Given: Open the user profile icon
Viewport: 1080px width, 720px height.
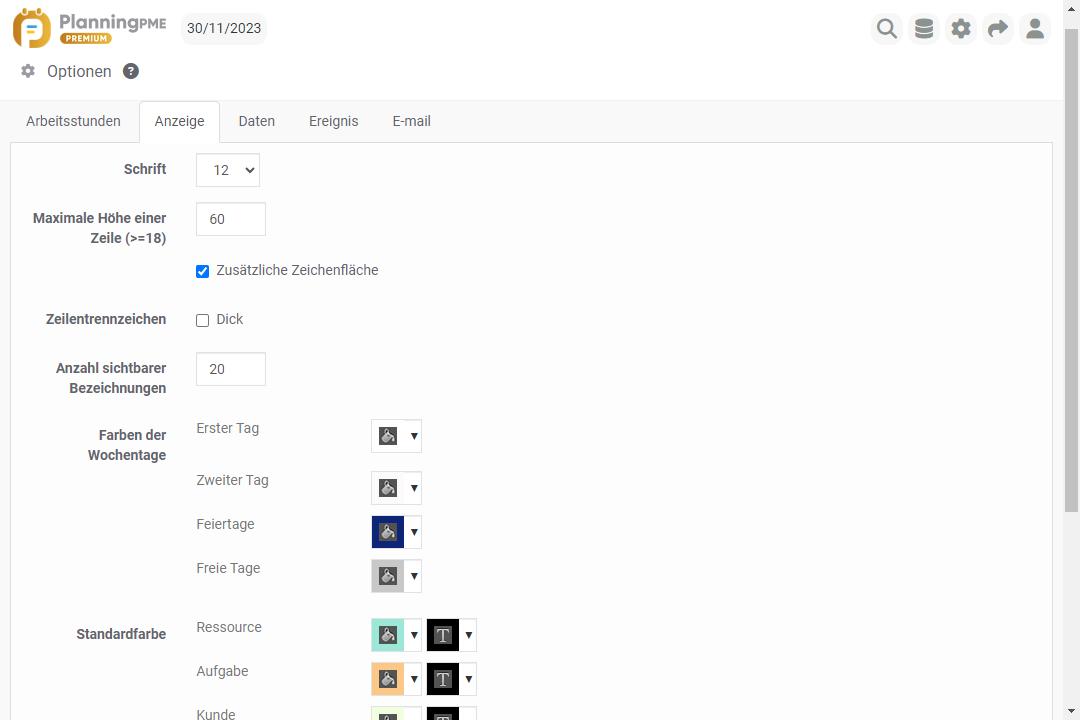Looking at the screenshot, I should [1035, 29].
